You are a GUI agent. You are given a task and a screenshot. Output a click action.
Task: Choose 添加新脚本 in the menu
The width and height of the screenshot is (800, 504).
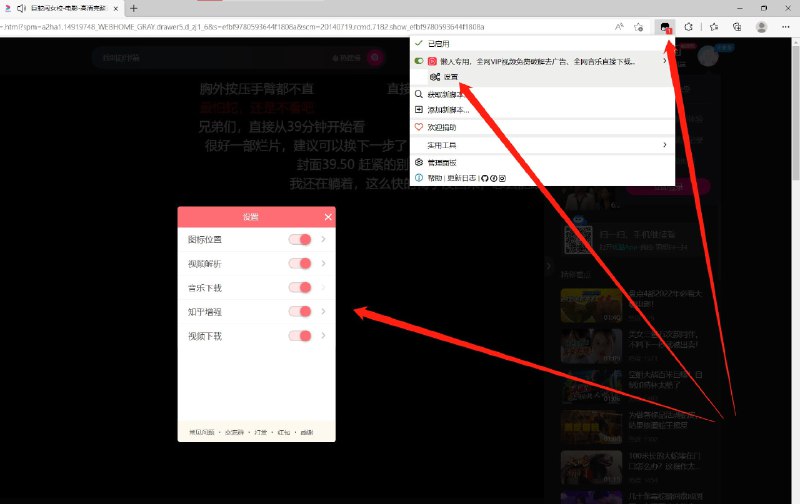448,110
